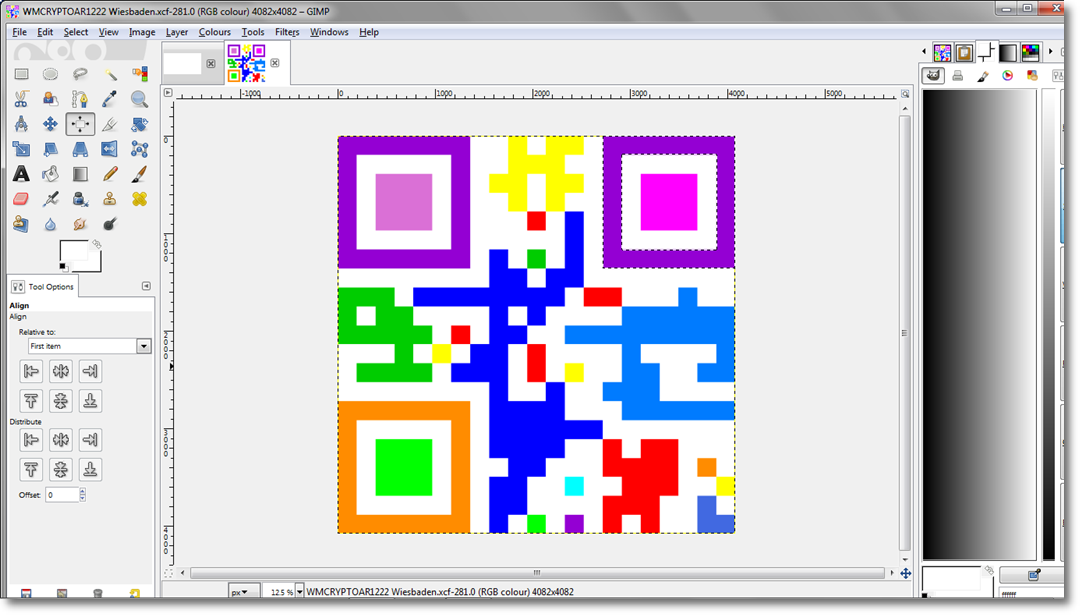
Task: Open the Colours menu
Action: [x=215, y=32]
